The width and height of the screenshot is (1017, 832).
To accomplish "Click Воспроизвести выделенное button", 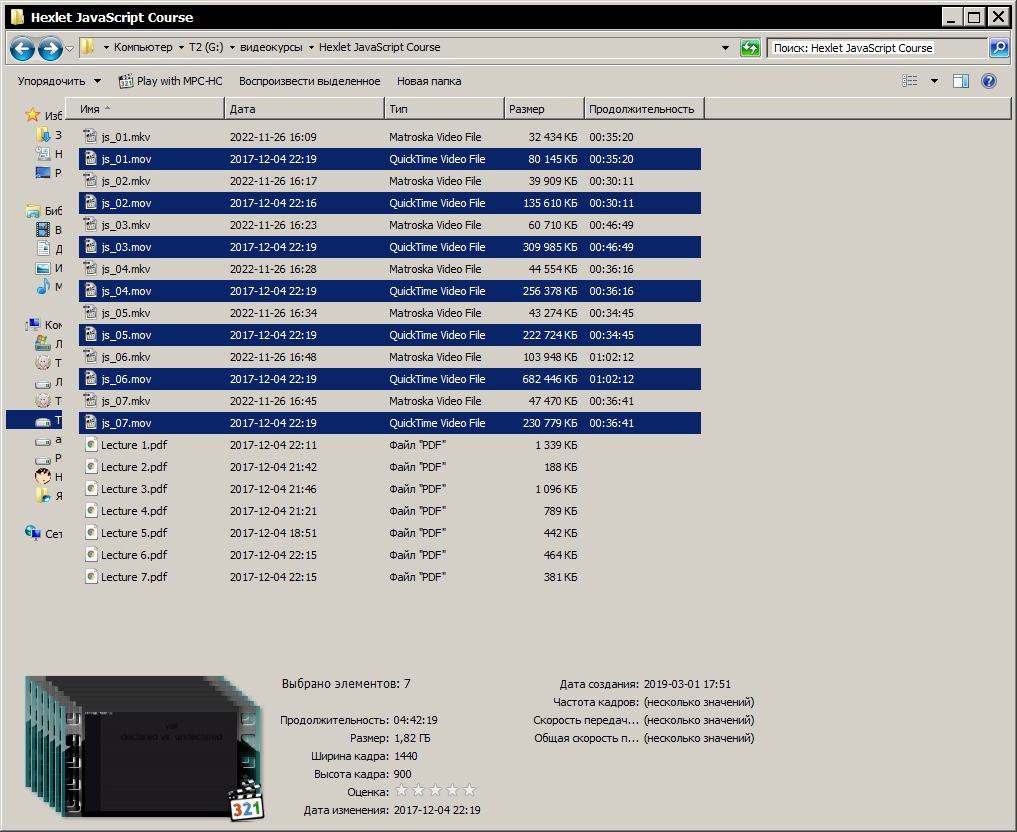I will 309,81.
